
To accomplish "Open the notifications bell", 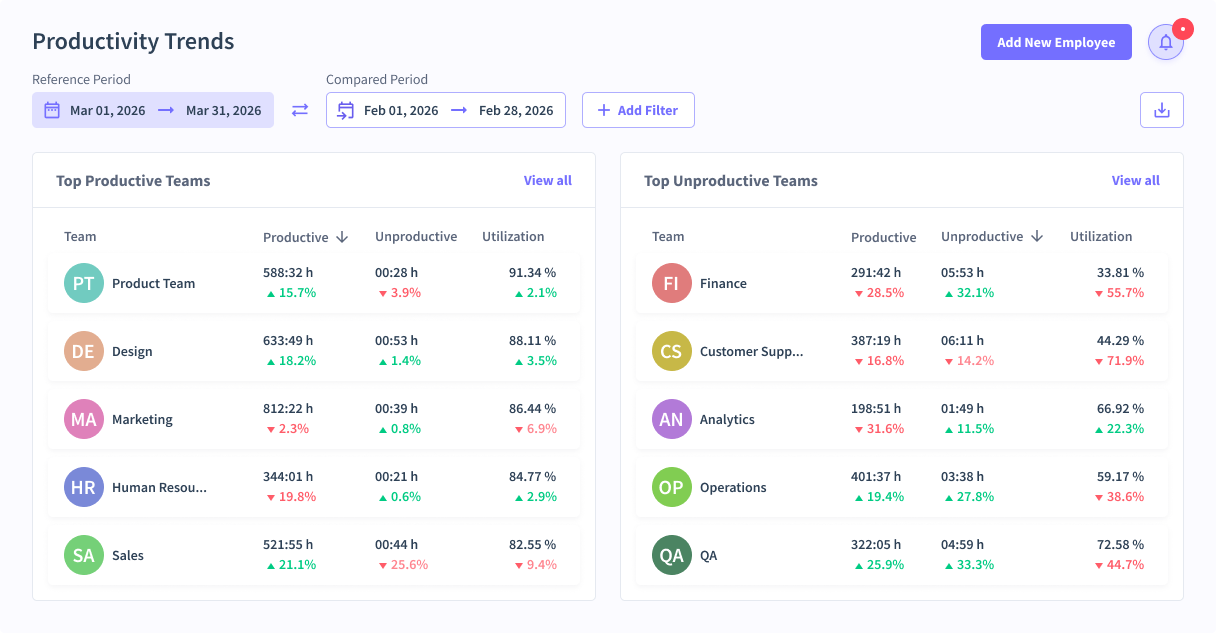I will point(1165,42).
